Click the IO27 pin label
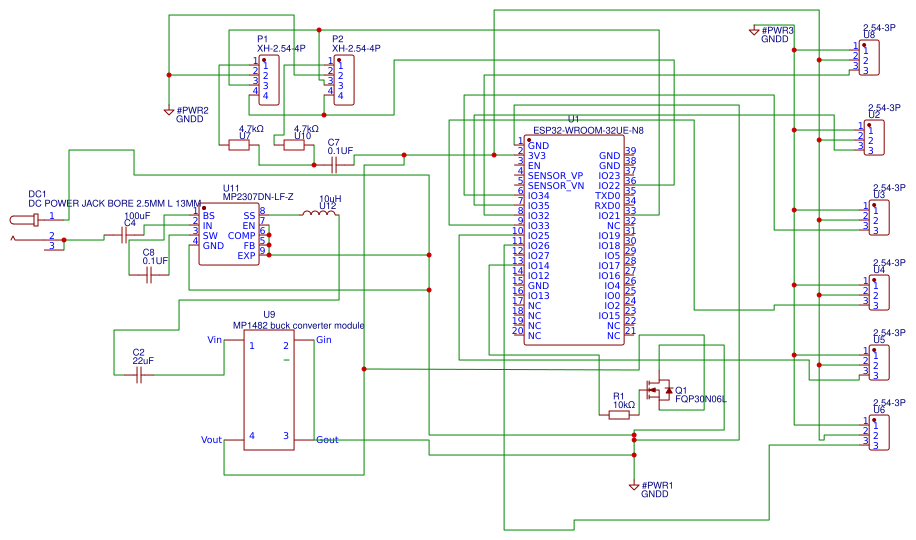This screenshot has height=540, width=916. (539, 255)
